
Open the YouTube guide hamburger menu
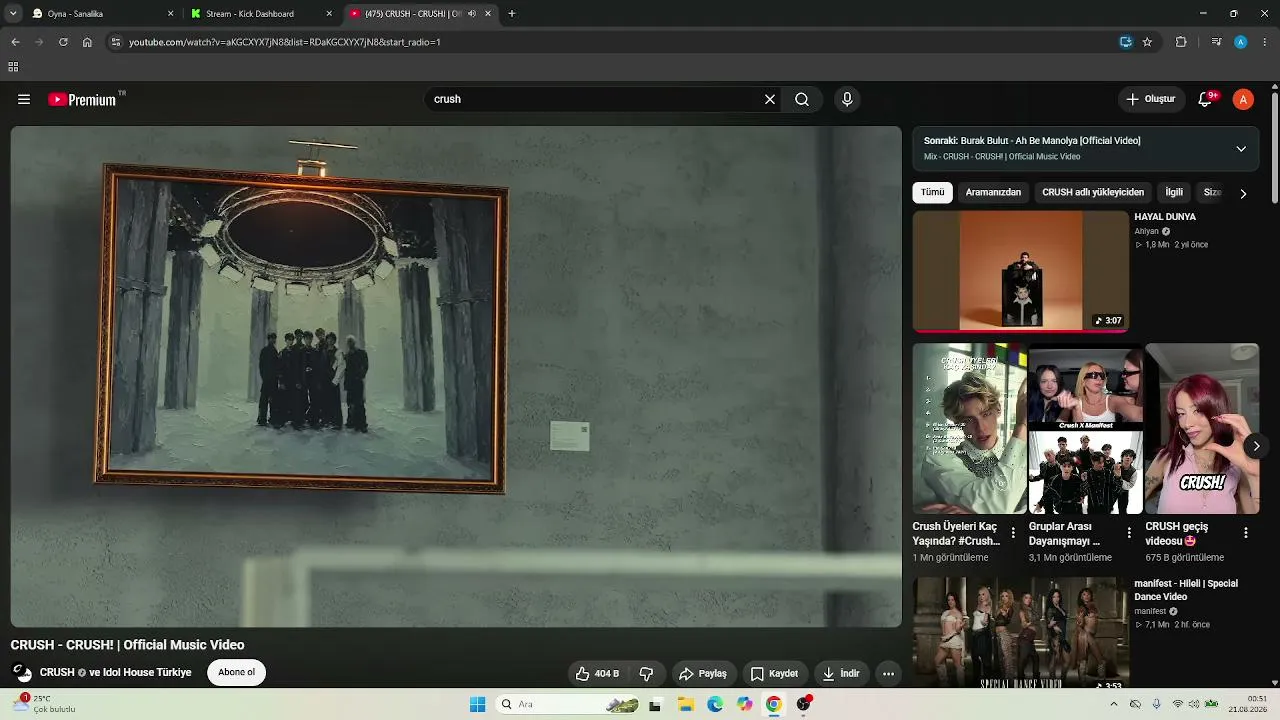24,99
